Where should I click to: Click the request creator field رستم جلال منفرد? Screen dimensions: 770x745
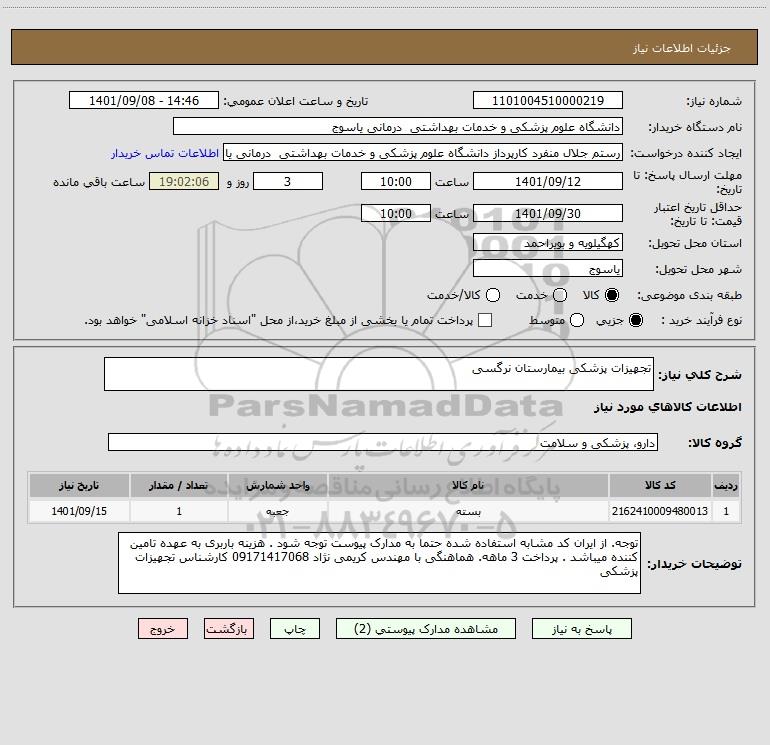[423, 153]
